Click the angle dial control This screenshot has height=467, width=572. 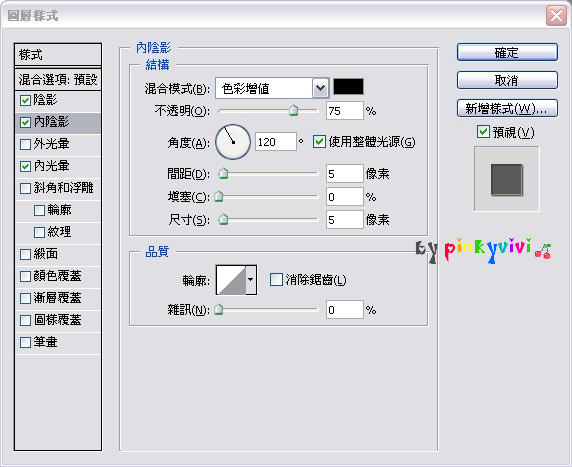(233, 142)
